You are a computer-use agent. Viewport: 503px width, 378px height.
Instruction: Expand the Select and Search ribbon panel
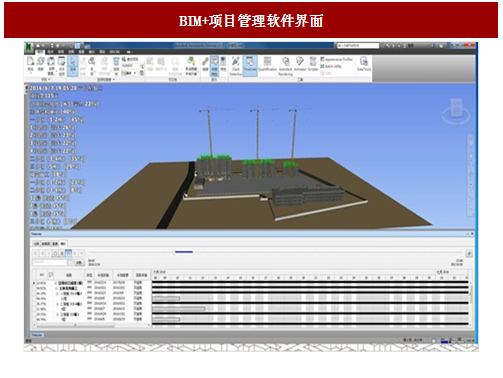coord(106,79)
